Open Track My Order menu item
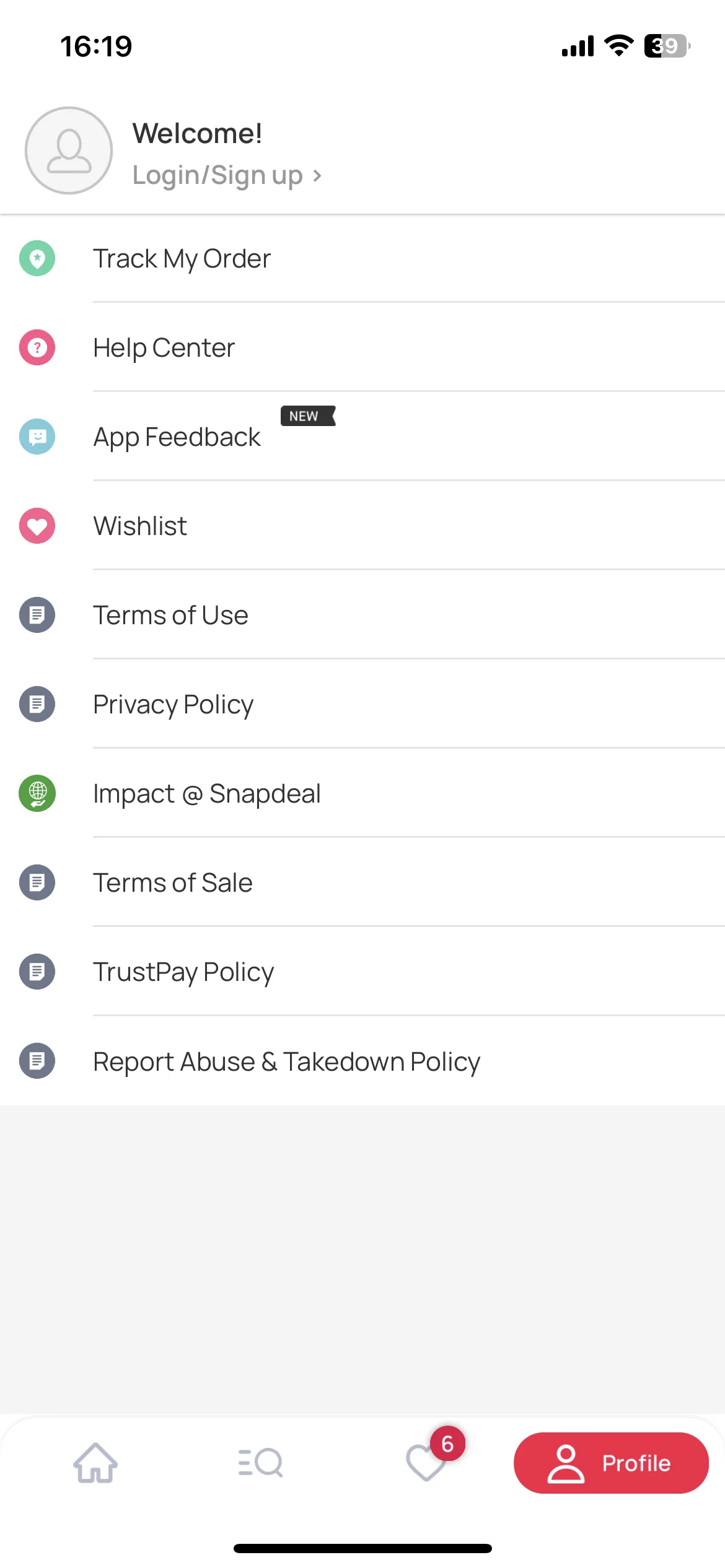Image resolution: width=725 pixels, height=1568 pixels. 362,258
